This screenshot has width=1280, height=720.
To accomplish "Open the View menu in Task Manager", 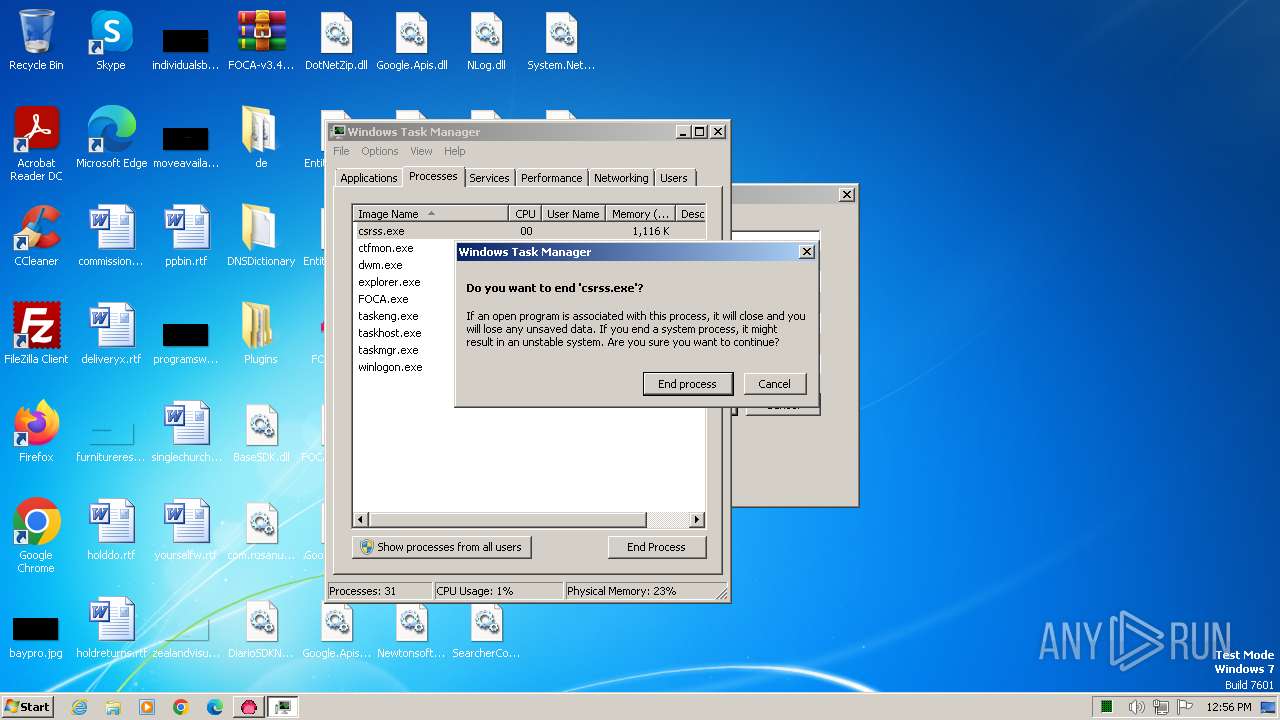I will click(x=421, y=151).
